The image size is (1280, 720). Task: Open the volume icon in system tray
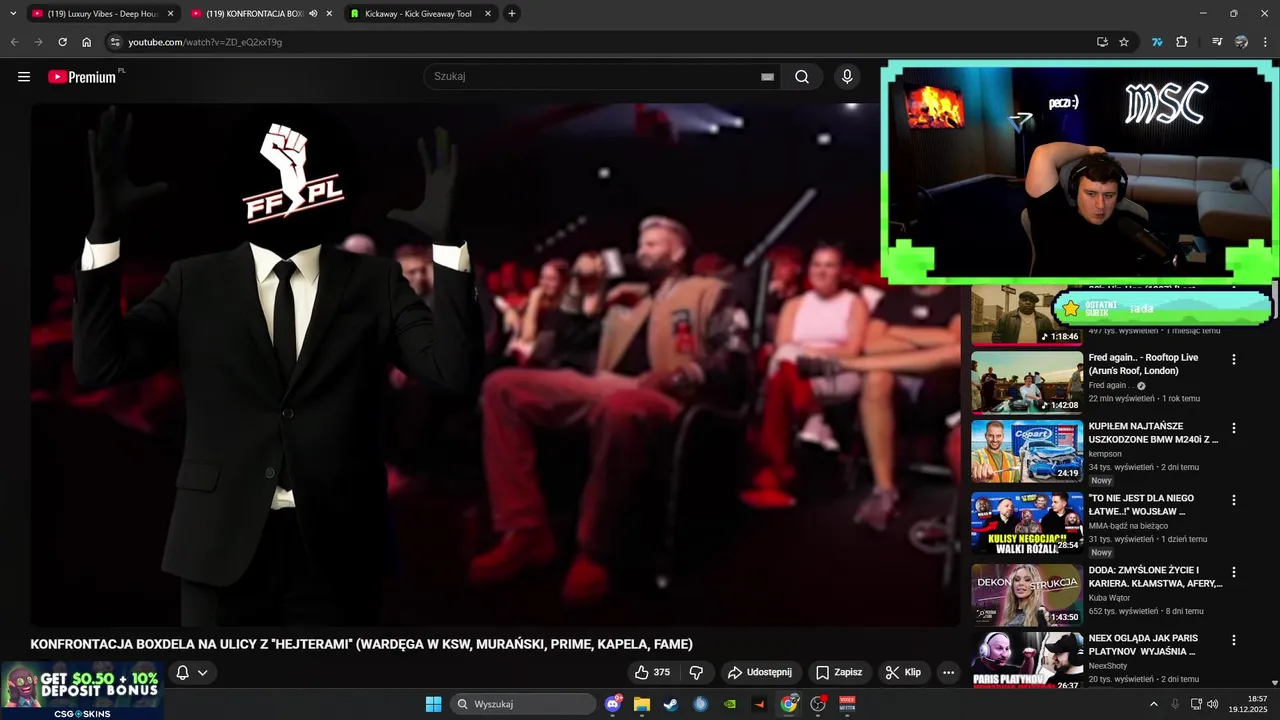click(x=1213, y=704)
